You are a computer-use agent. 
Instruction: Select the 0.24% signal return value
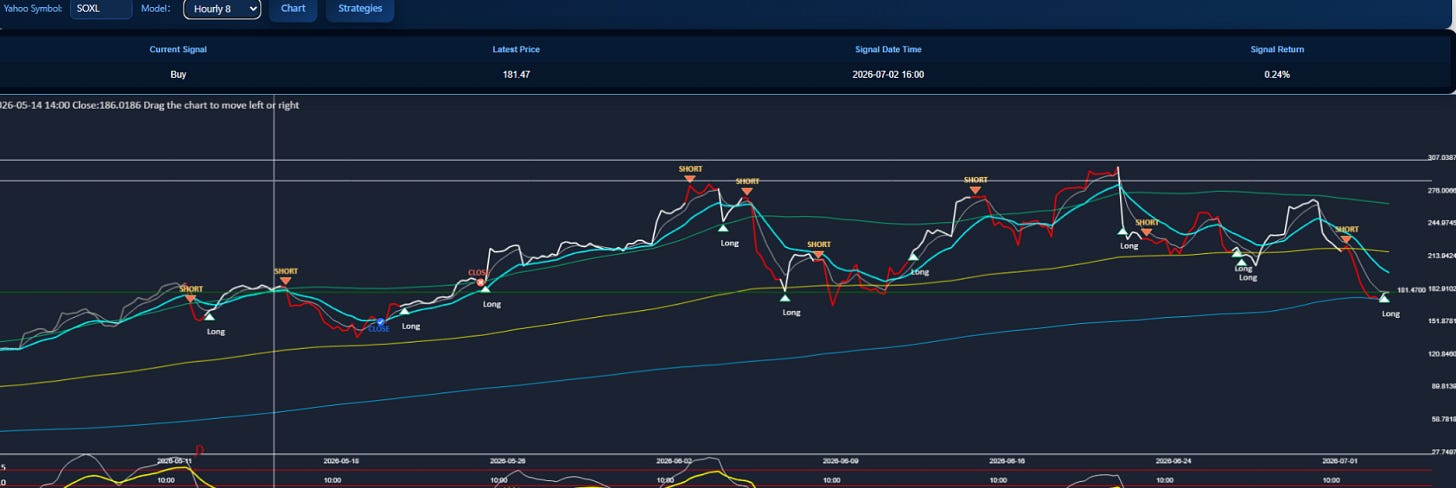pos(1277,74)
